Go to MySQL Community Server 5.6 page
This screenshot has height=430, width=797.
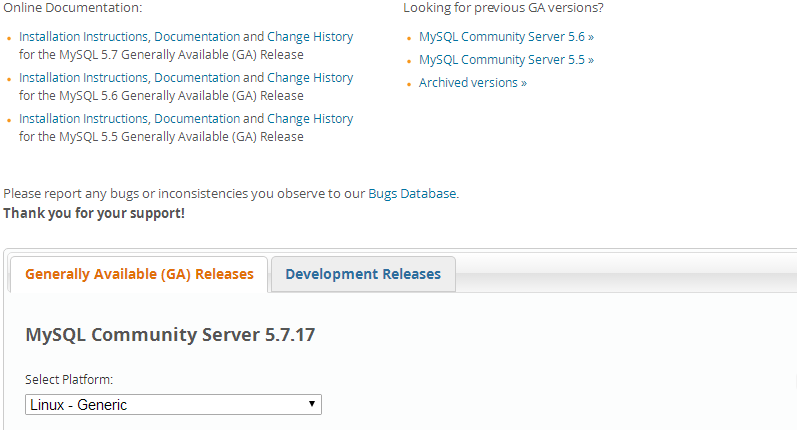click(506, 37)
